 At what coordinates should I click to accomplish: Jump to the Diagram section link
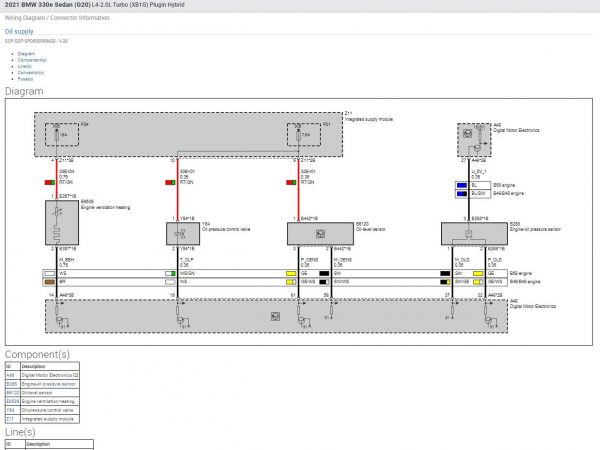[x=26, y=54]
